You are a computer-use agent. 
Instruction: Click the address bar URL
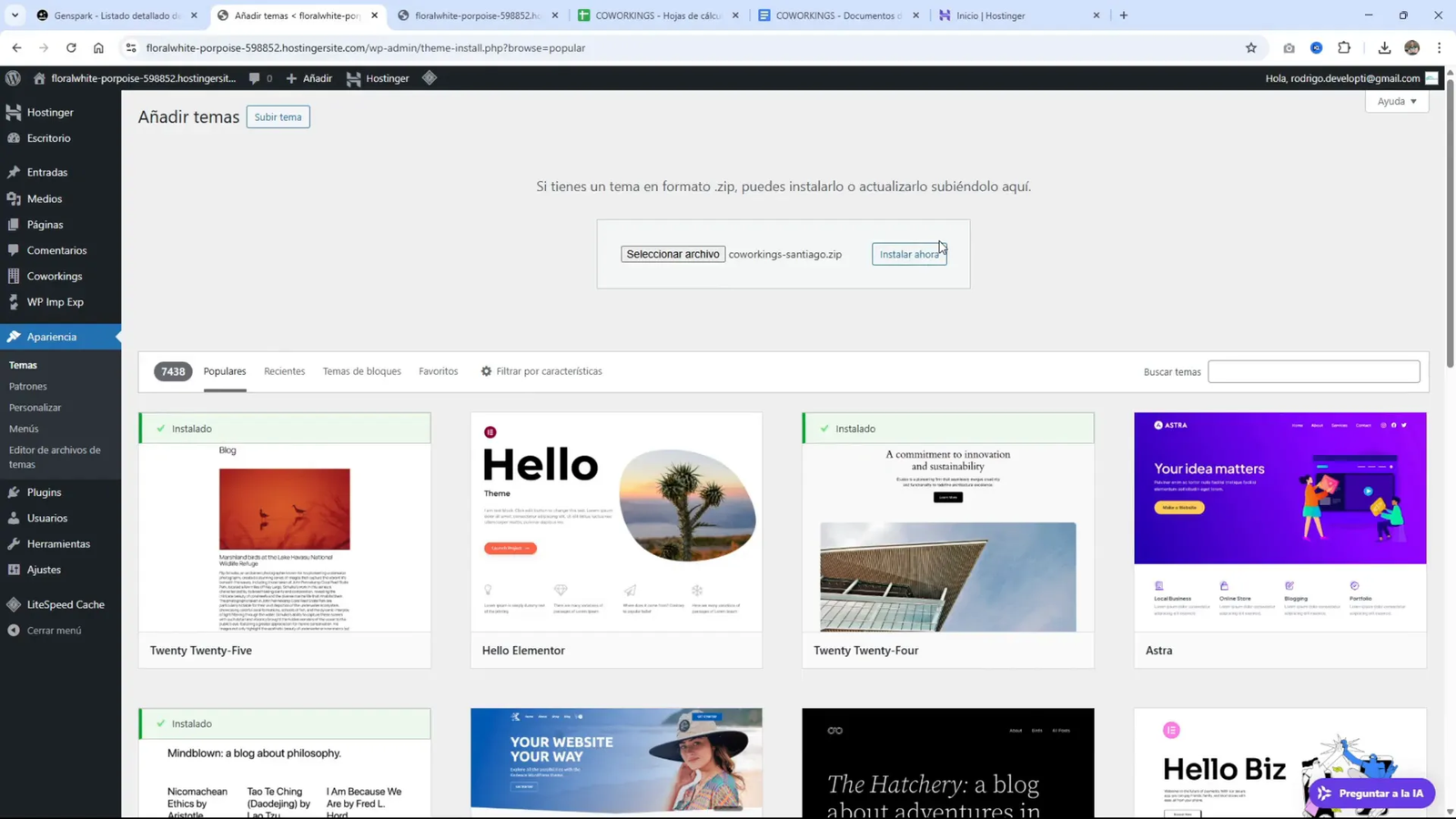tap(365, 48)
